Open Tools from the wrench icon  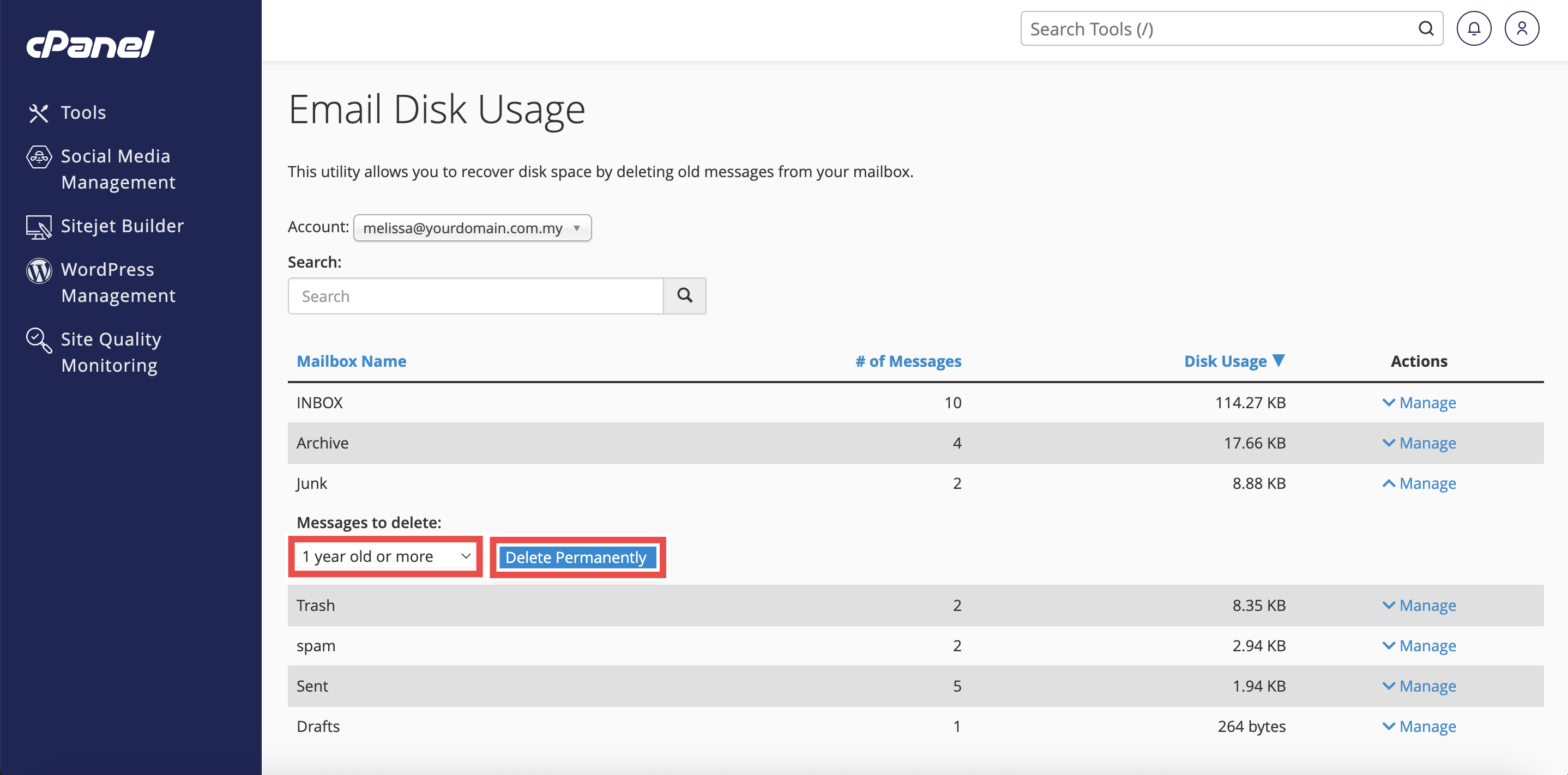(38, 113)
